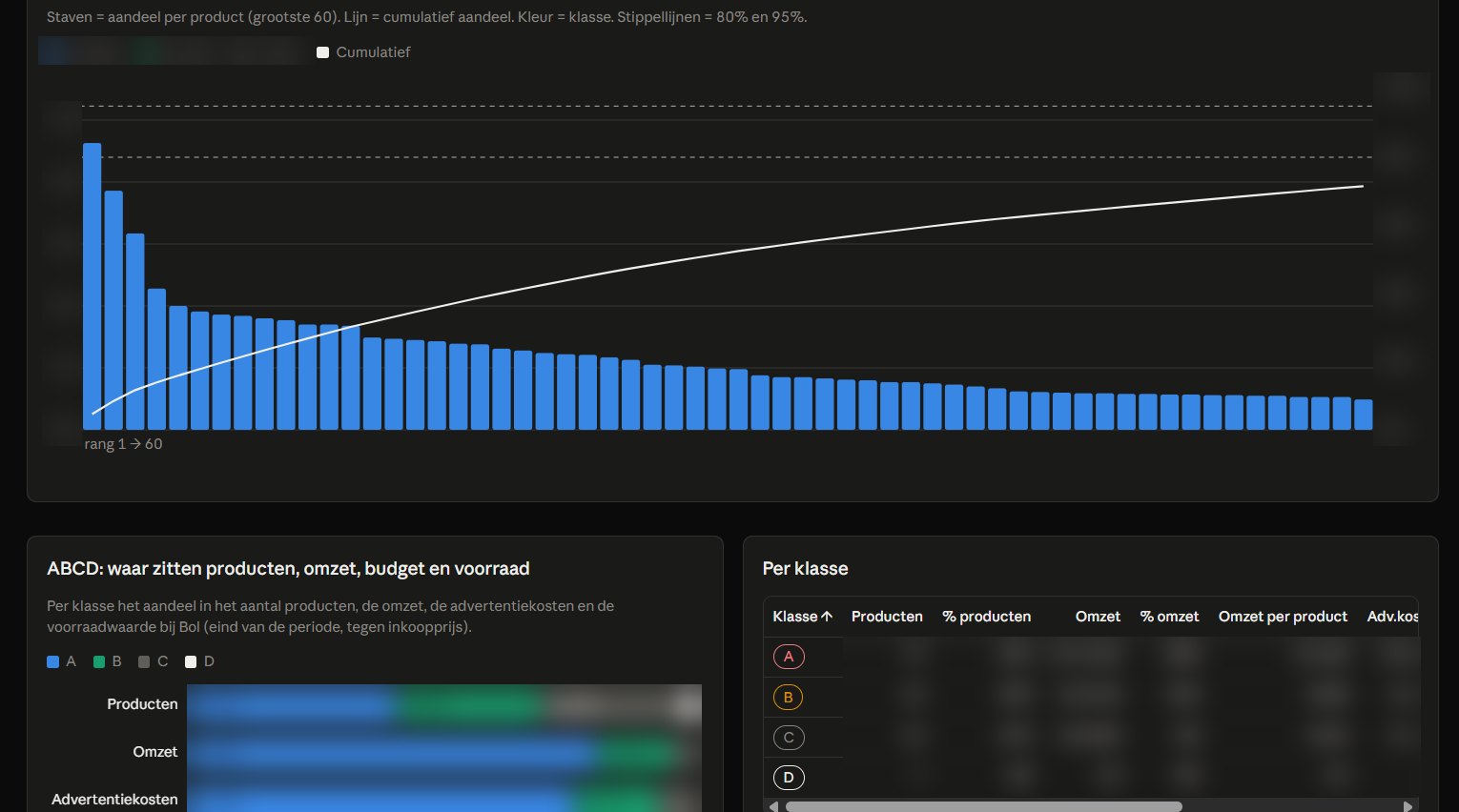Viewport: 1459px width, 812px height.
Task: Click the scrollbar's right arrow
Action: coord(1408,806)
